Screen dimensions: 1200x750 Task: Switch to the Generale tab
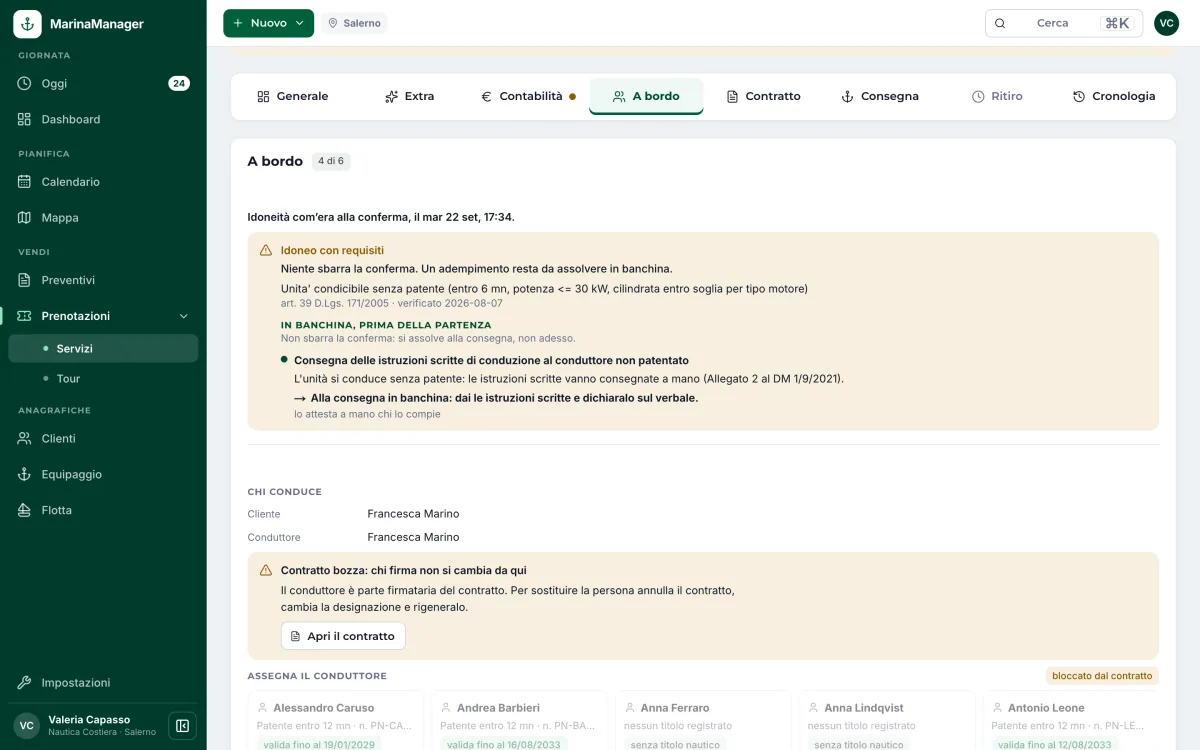[292, 96]
